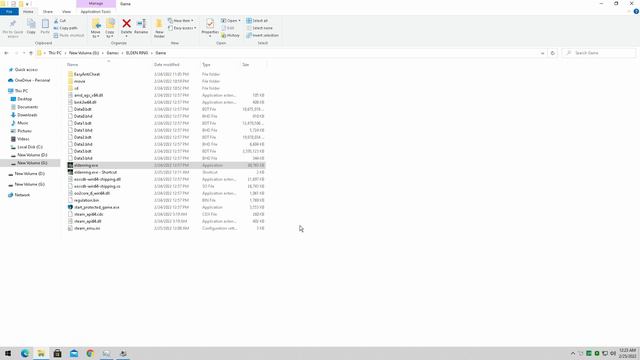
Task: Open the Application Tools tab
Action: [96, 11]
